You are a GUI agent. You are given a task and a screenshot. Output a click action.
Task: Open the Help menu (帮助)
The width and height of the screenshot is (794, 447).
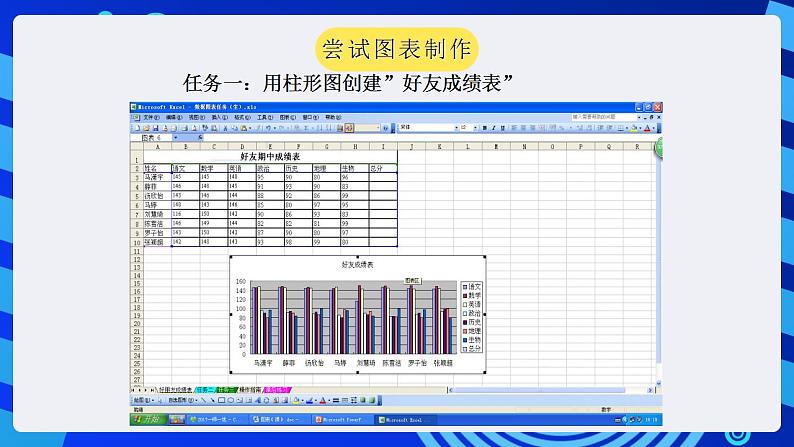point(333,117)
